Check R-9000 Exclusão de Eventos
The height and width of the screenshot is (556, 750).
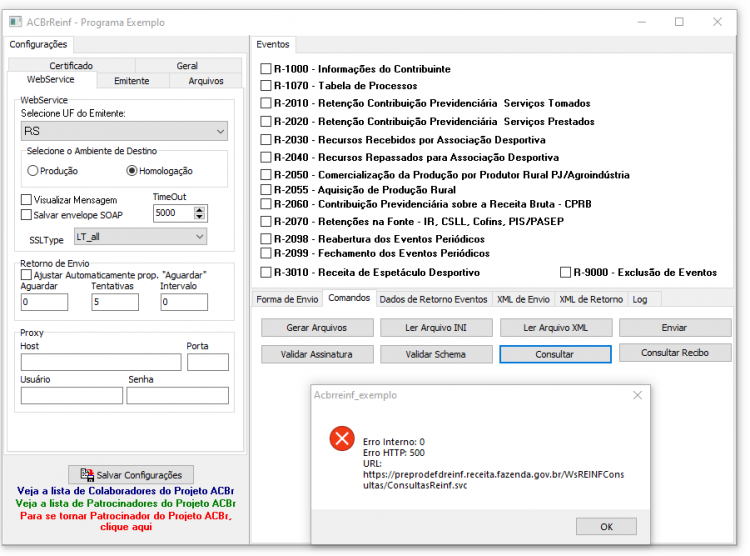(565, 272)
